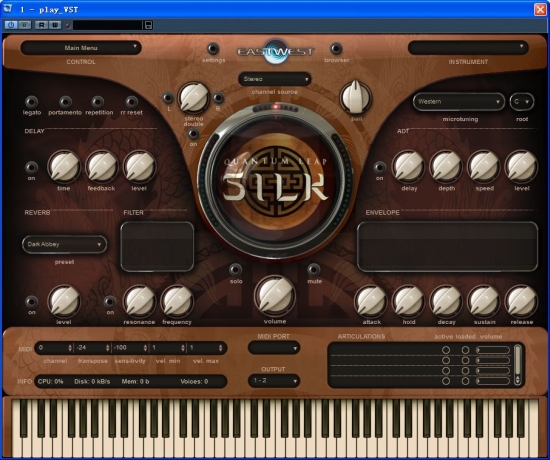This screenshot has height=460, width=550.
Task: Click the main volume knob
Action: click(275, 295)
